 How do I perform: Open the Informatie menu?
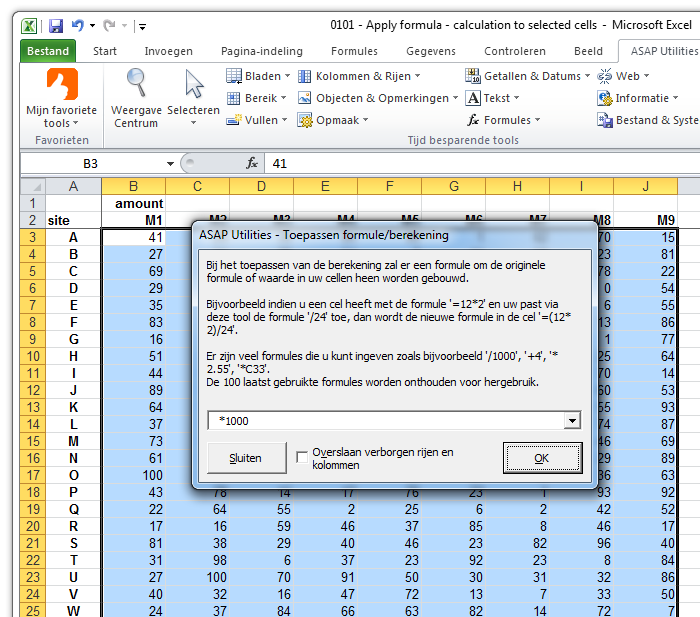click(638, 98)
